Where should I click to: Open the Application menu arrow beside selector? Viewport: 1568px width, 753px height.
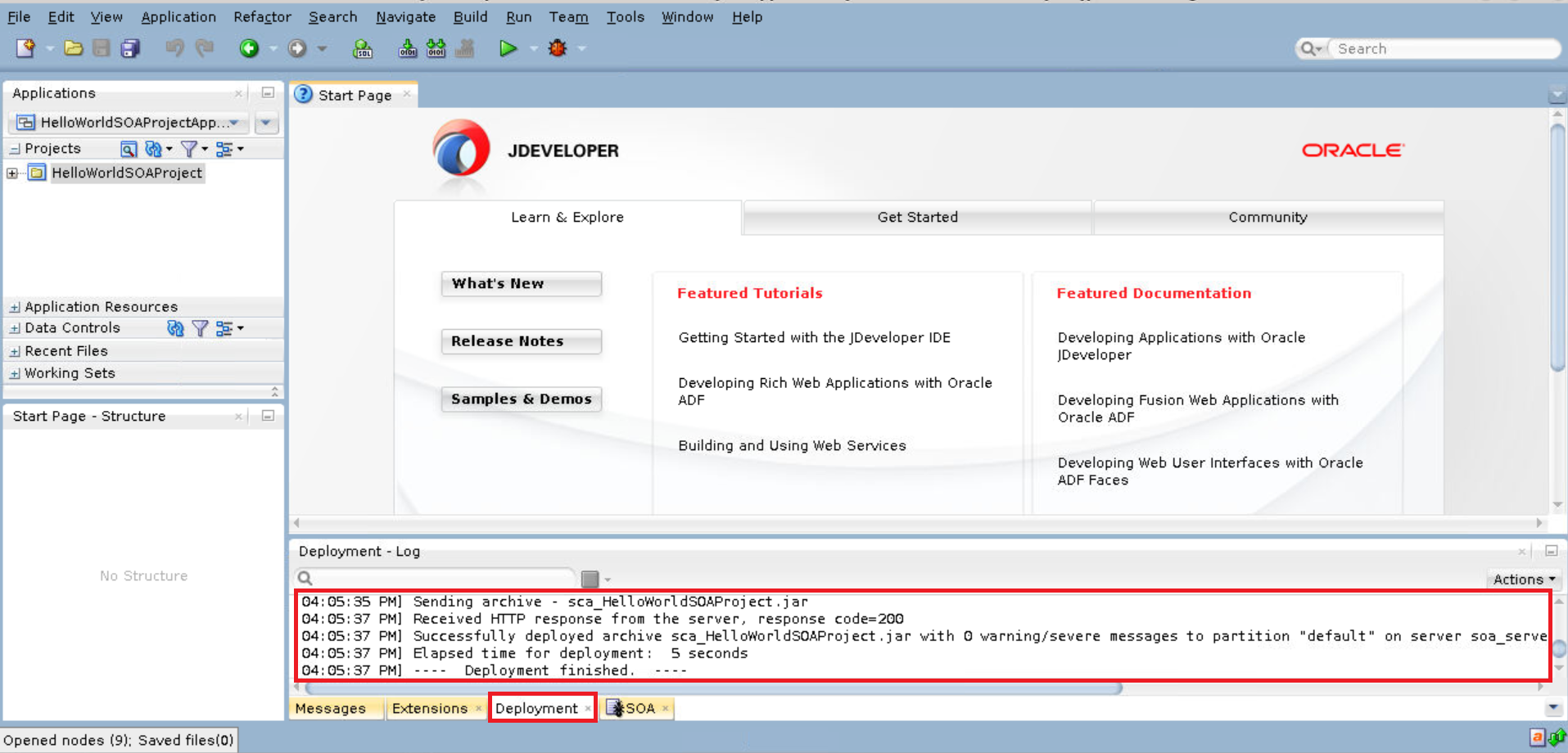266,122
